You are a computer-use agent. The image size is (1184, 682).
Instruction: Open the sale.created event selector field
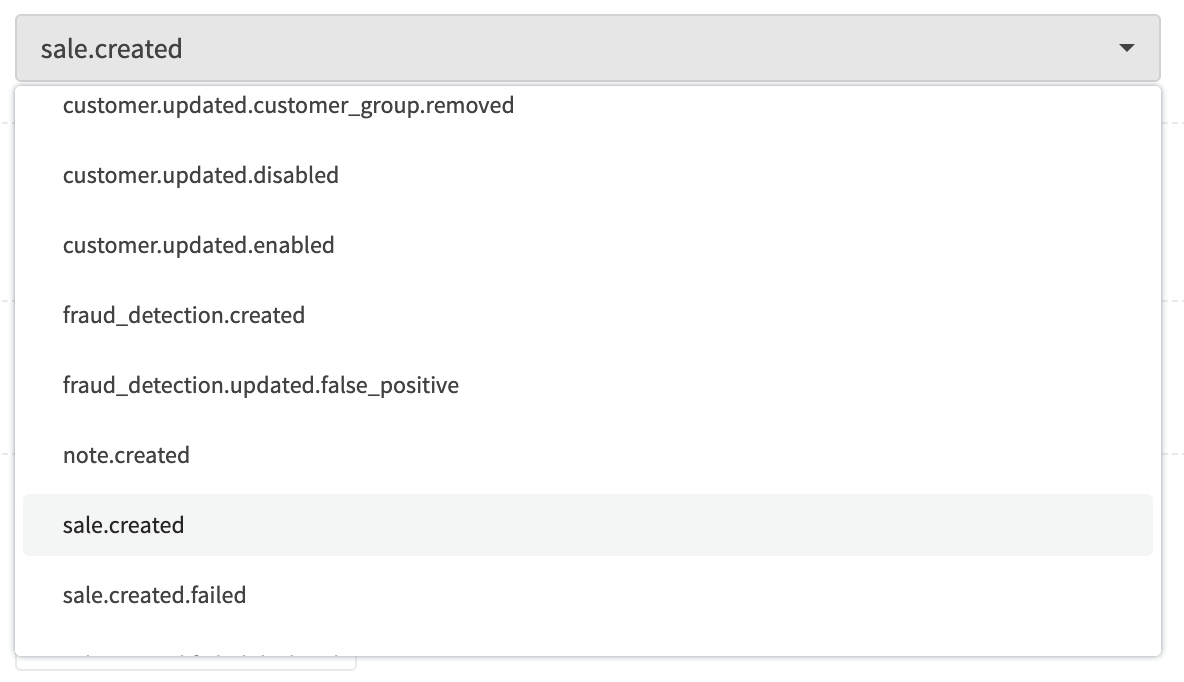point(587,48)
